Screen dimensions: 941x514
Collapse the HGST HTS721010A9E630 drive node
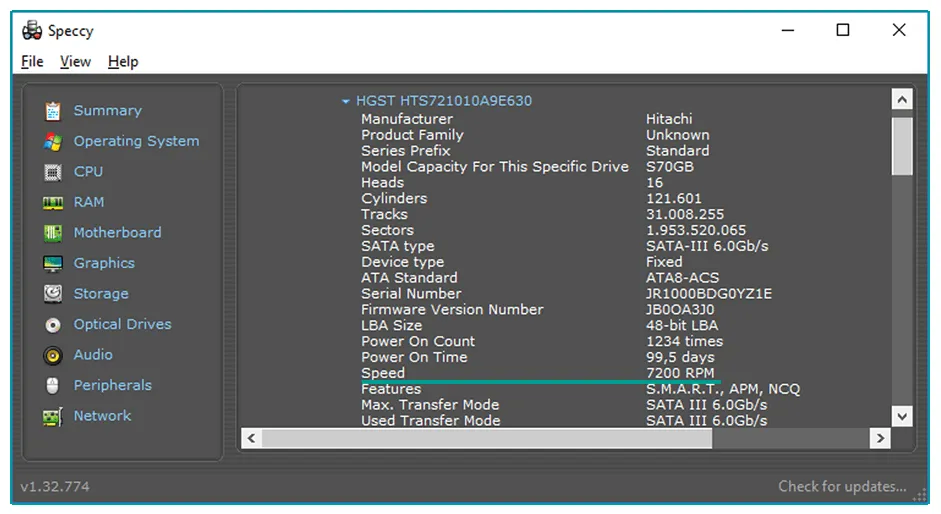click(x=346, y=101)
